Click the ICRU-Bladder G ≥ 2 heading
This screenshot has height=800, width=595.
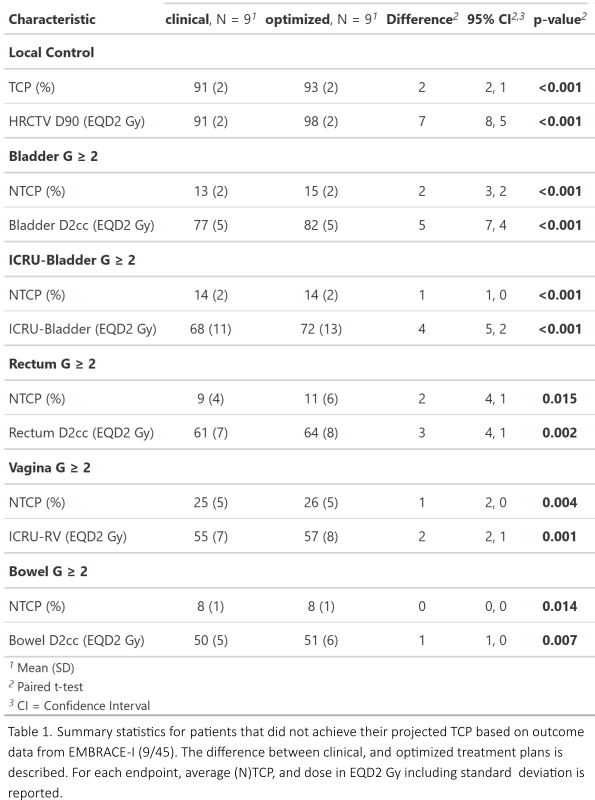[72, 260]
